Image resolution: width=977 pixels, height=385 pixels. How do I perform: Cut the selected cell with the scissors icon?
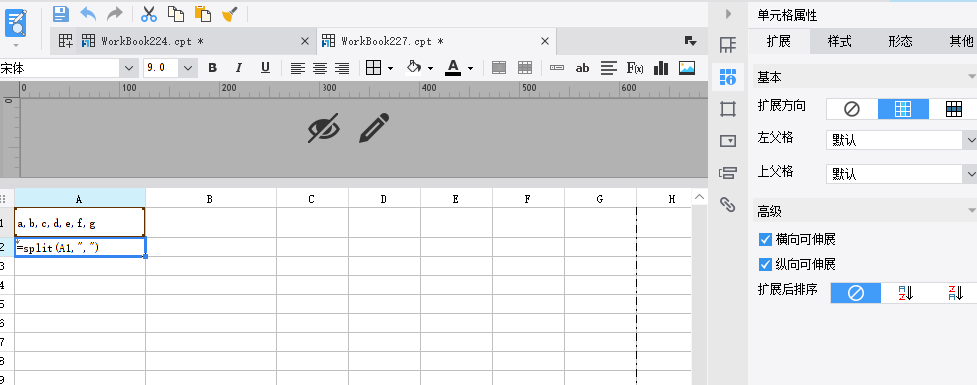(149, 14)
